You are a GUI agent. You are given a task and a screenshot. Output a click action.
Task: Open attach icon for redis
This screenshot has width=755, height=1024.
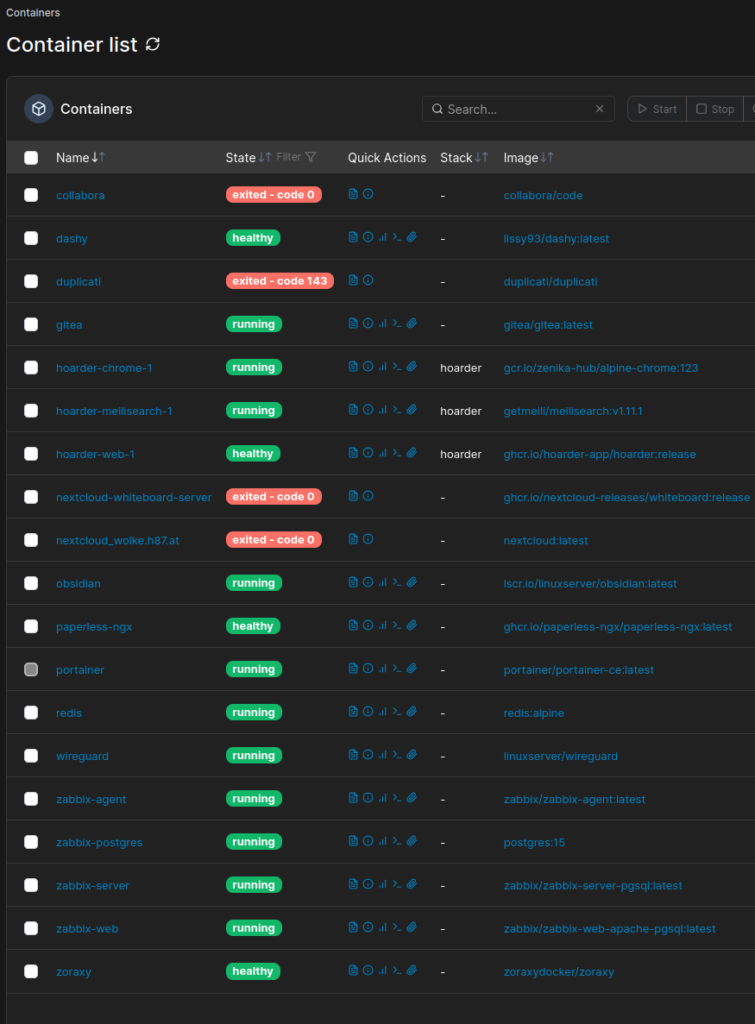tap(411, 711)
